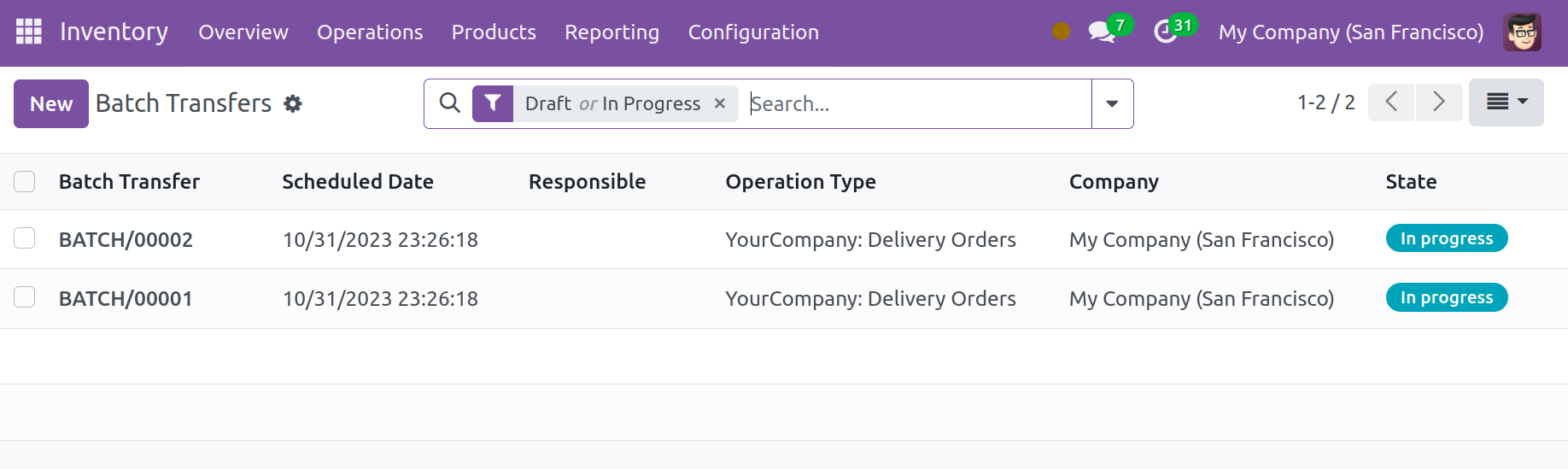Screen dimensions: 1568x469
Task: Click the filter funnel icon in search bar
Action: coord(493,103)
